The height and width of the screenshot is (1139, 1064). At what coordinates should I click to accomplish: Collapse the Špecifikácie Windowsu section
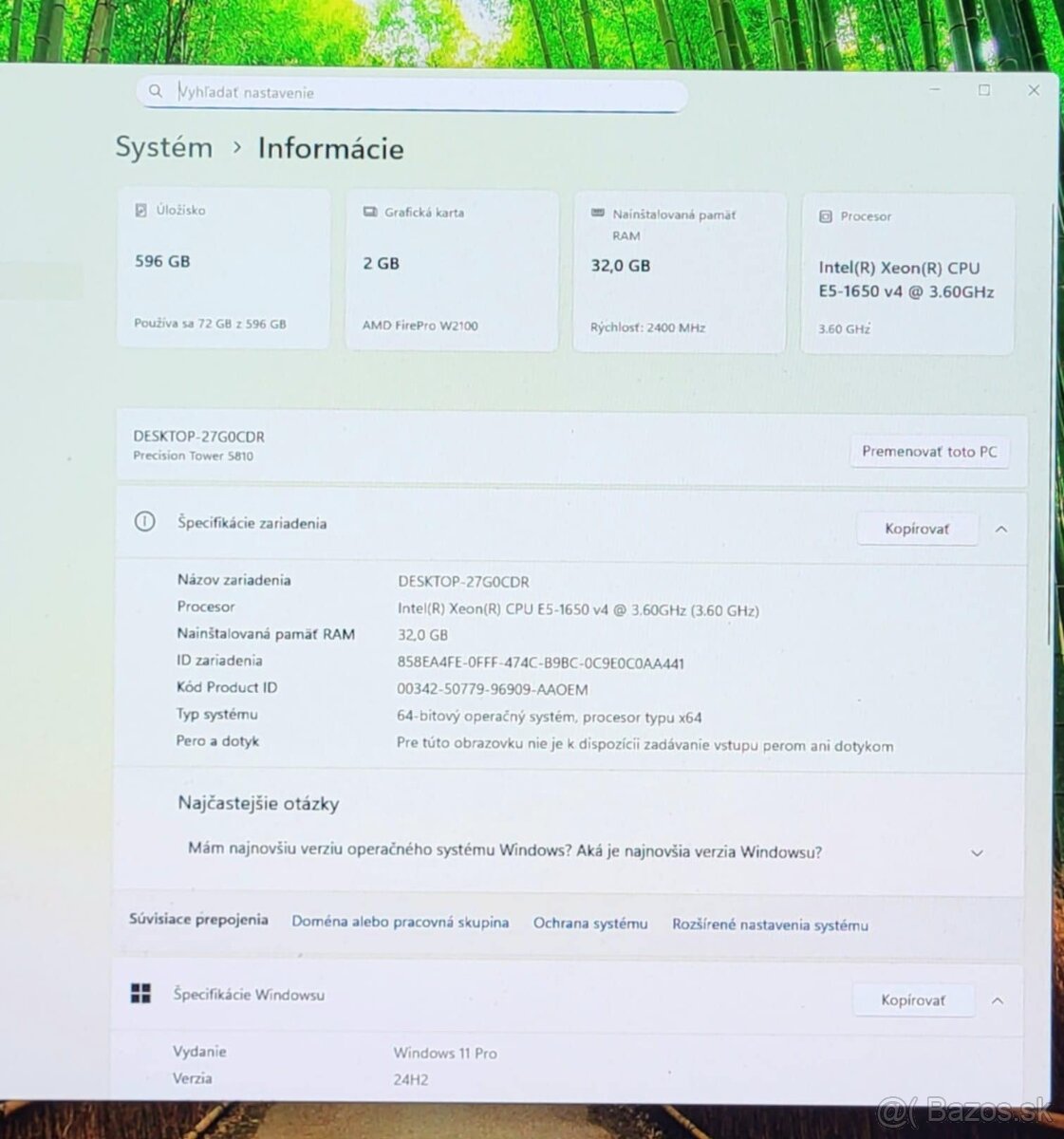(998, 1000)
